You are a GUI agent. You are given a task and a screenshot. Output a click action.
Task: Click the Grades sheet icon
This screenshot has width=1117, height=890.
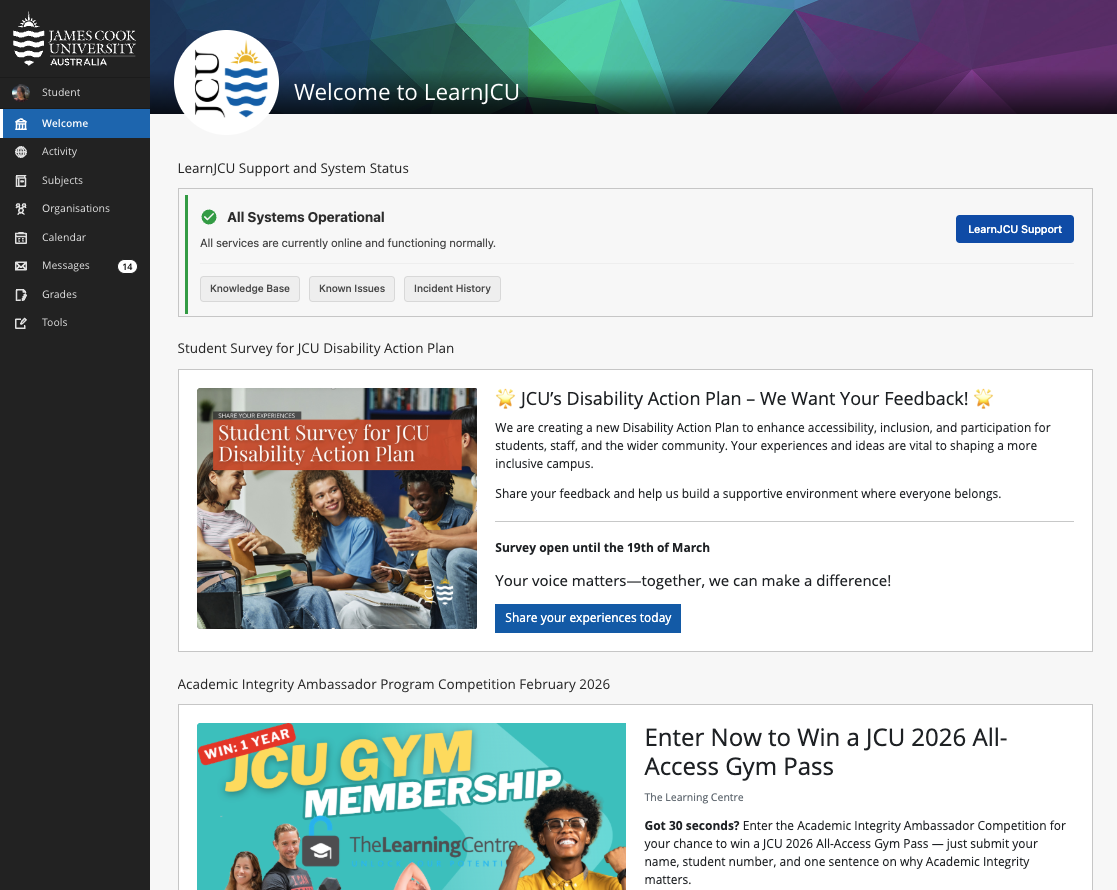pos(21,294)
